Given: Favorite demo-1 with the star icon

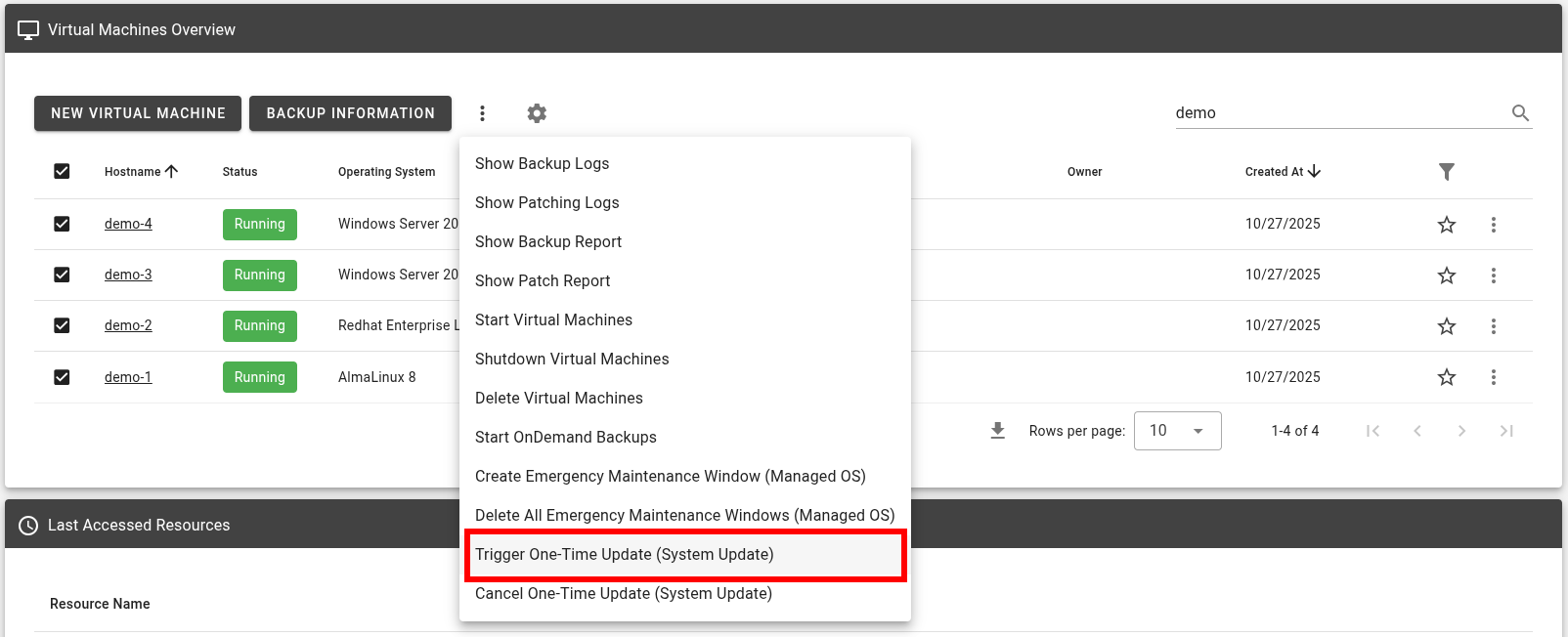Looking at the screenshot, I should 1447,377.
